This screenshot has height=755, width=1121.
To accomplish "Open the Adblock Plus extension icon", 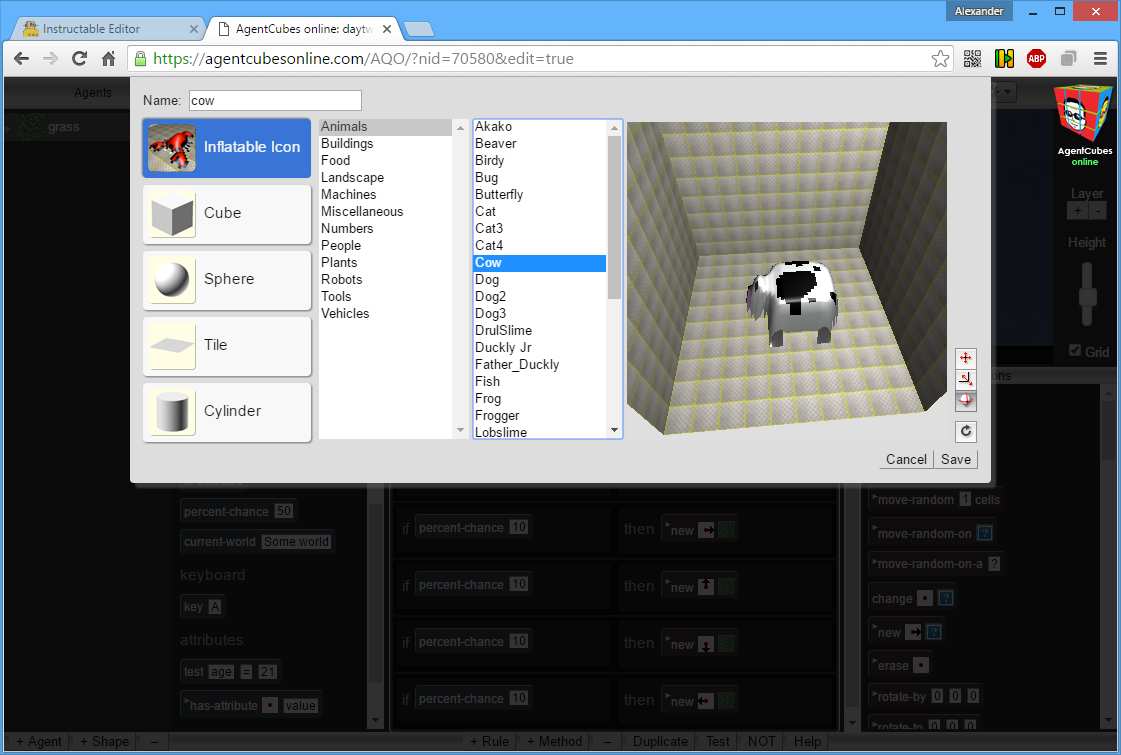I will click(1036, 59).
